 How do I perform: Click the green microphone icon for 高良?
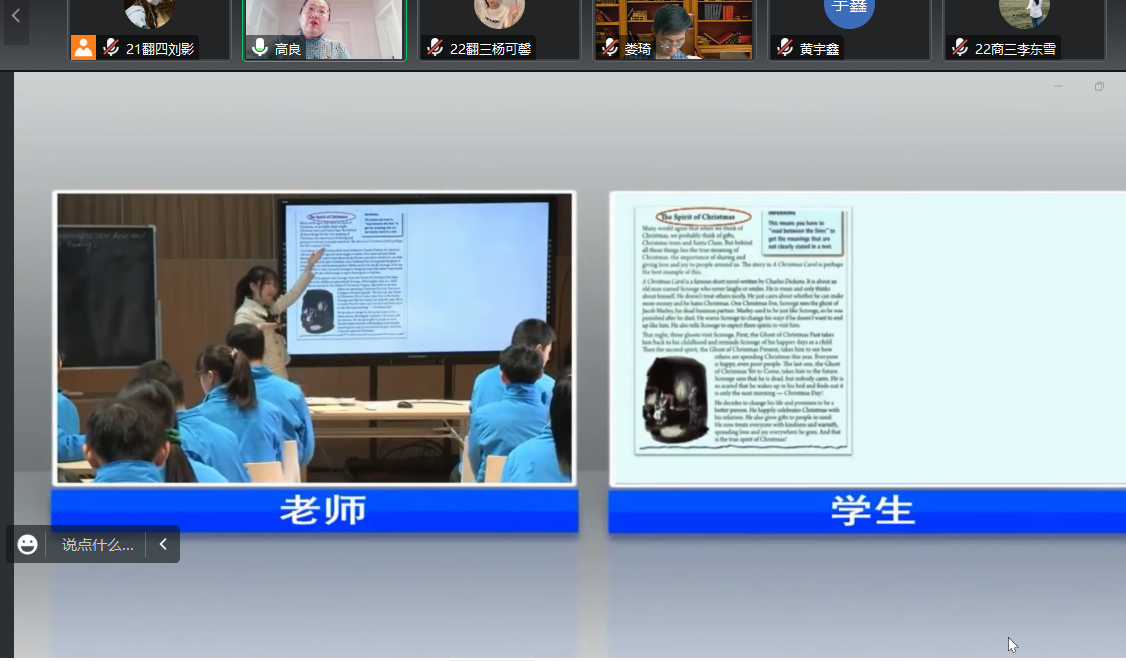coord(260,47)
